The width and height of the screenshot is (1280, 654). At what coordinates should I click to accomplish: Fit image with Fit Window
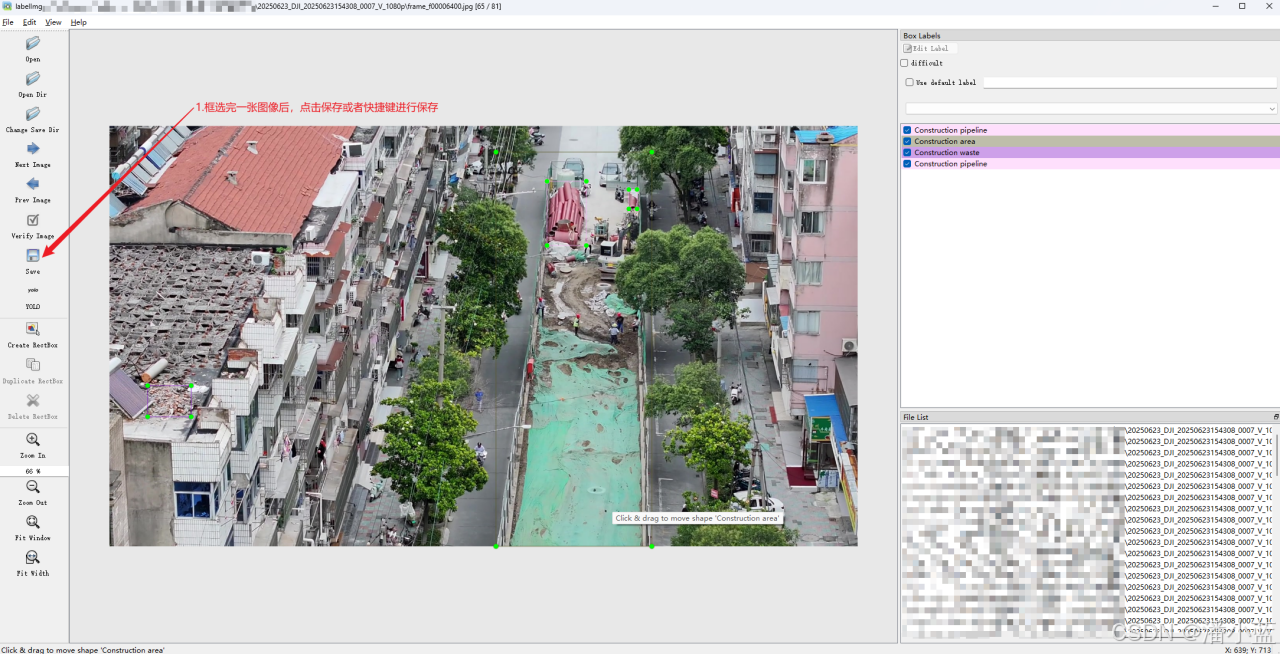point(33,527)
